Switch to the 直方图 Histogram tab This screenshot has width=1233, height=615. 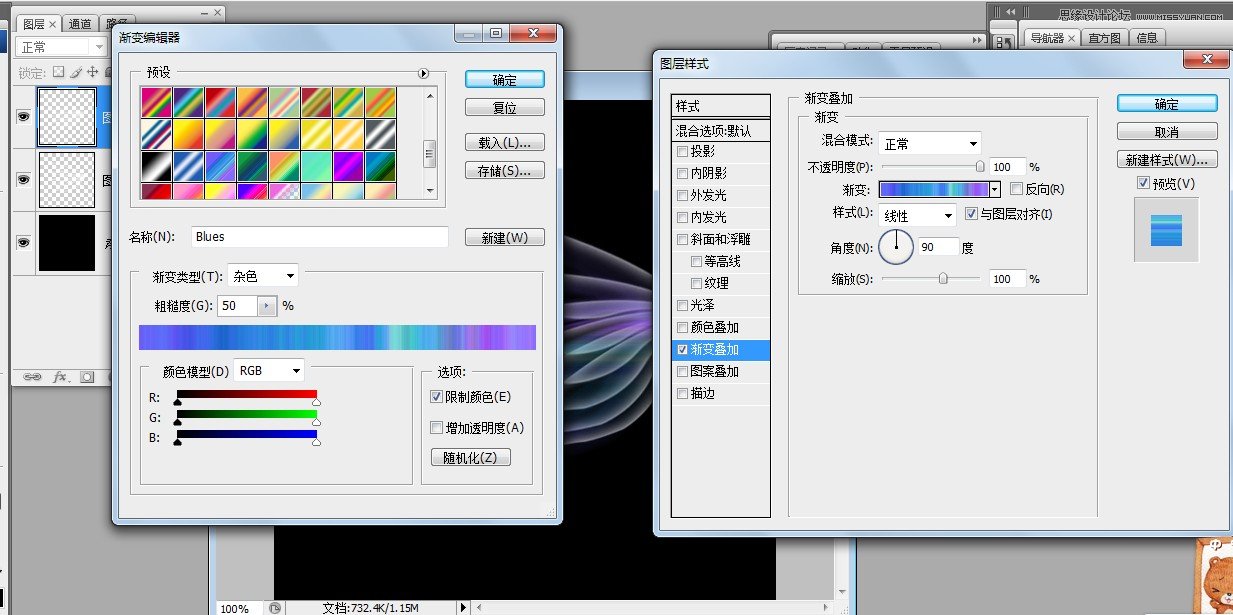coord(1103,37)
